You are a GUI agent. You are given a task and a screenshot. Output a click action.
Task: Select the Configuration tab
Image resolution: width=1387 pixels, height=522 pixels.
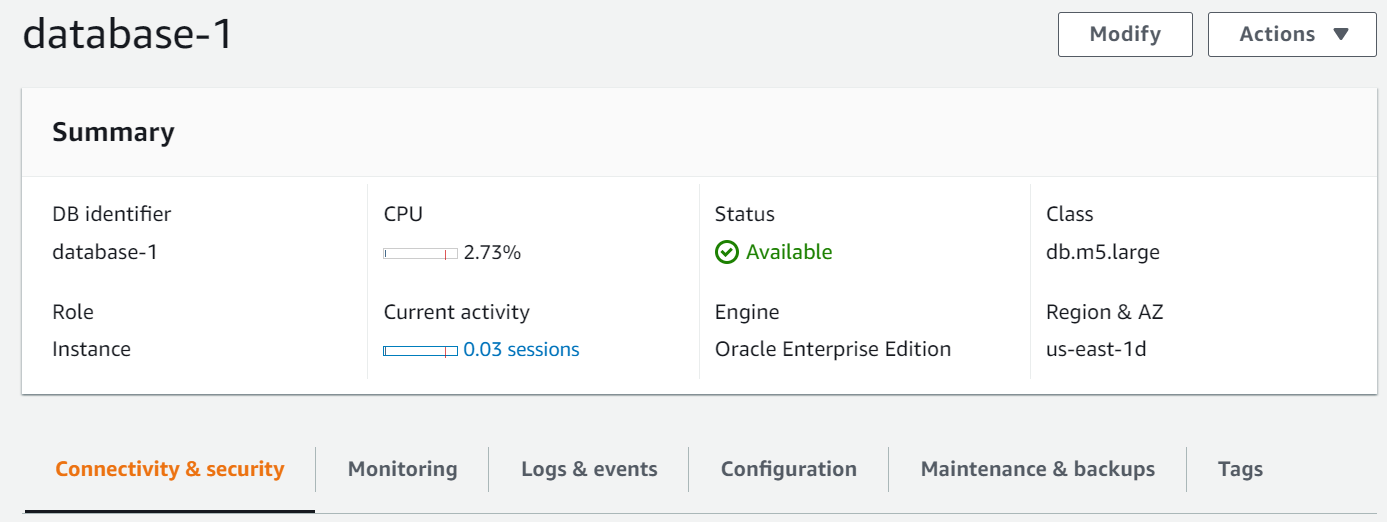point(788,469)
